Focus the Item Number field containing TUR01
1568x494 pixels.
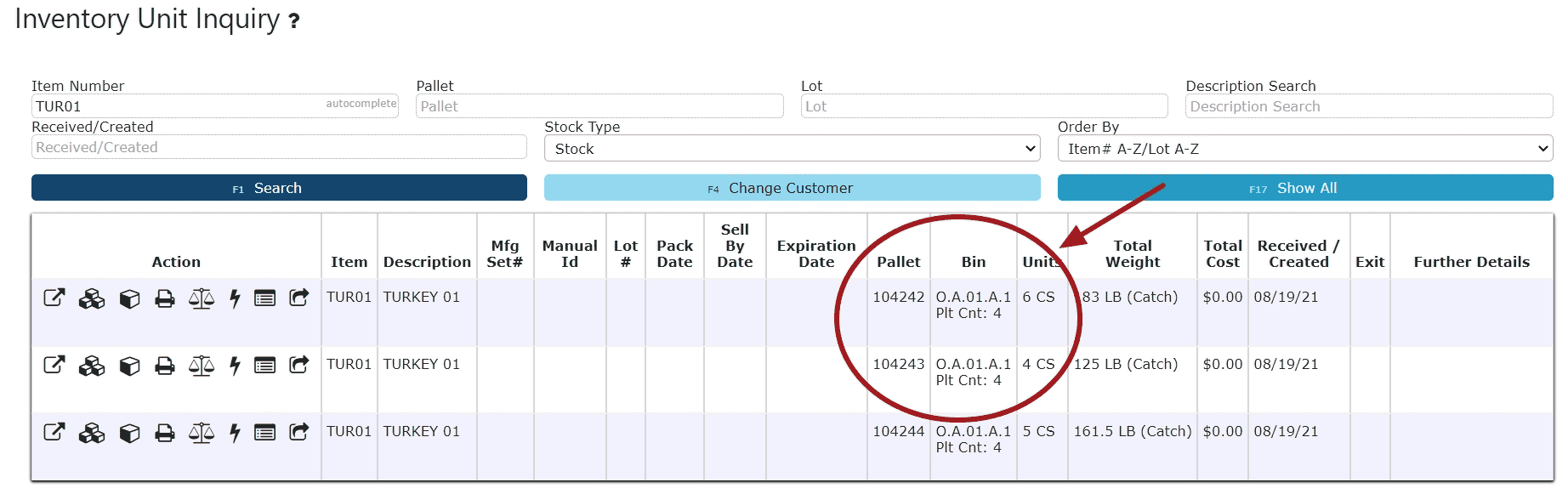pos(215,106)
